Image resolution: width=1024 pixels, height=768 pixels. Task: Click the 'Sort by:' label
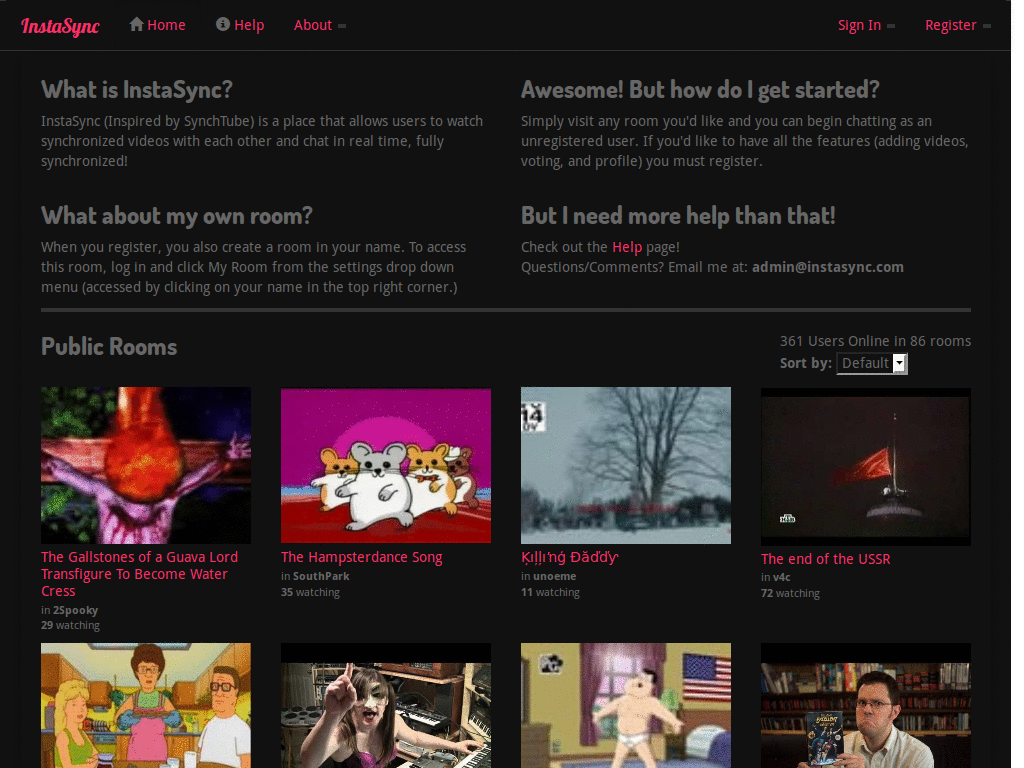[x=806, y=363]
